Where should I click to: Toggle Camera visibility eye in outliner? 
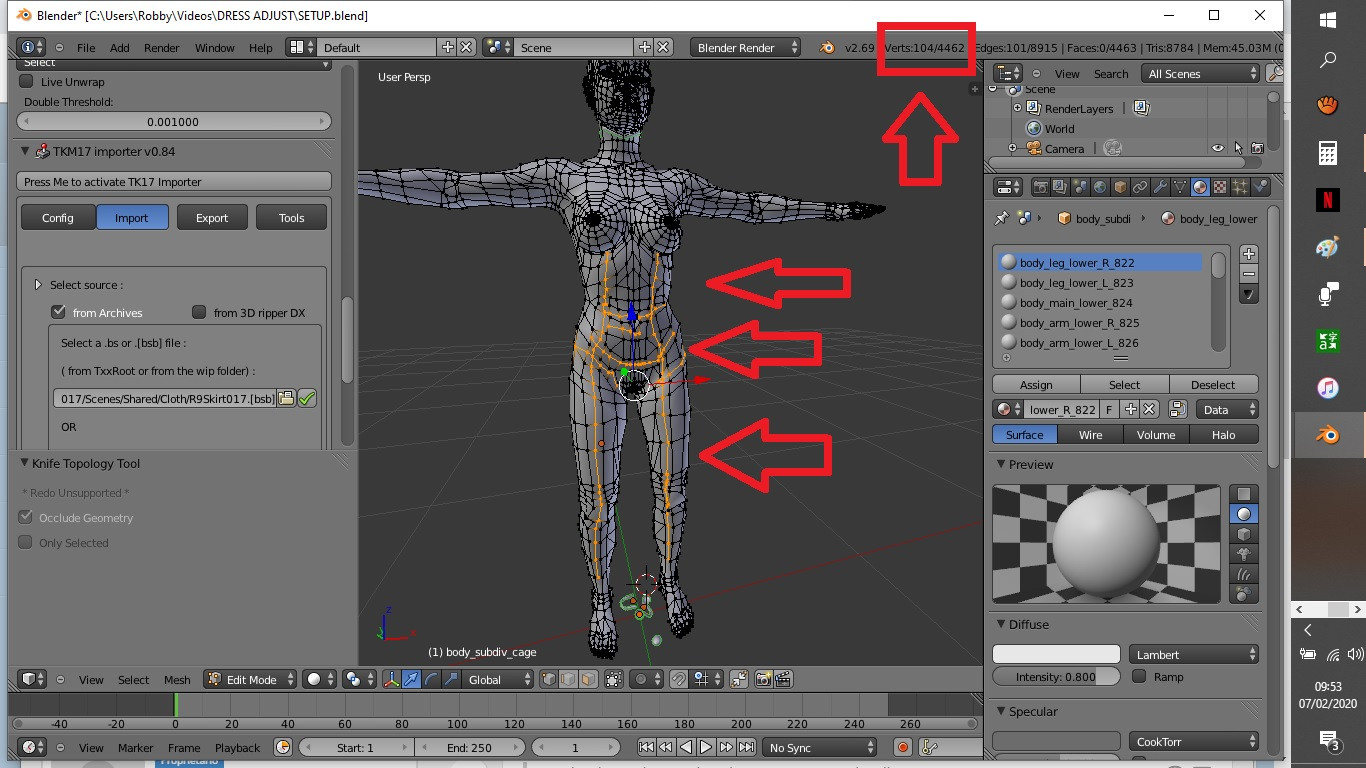point(1218,148)
